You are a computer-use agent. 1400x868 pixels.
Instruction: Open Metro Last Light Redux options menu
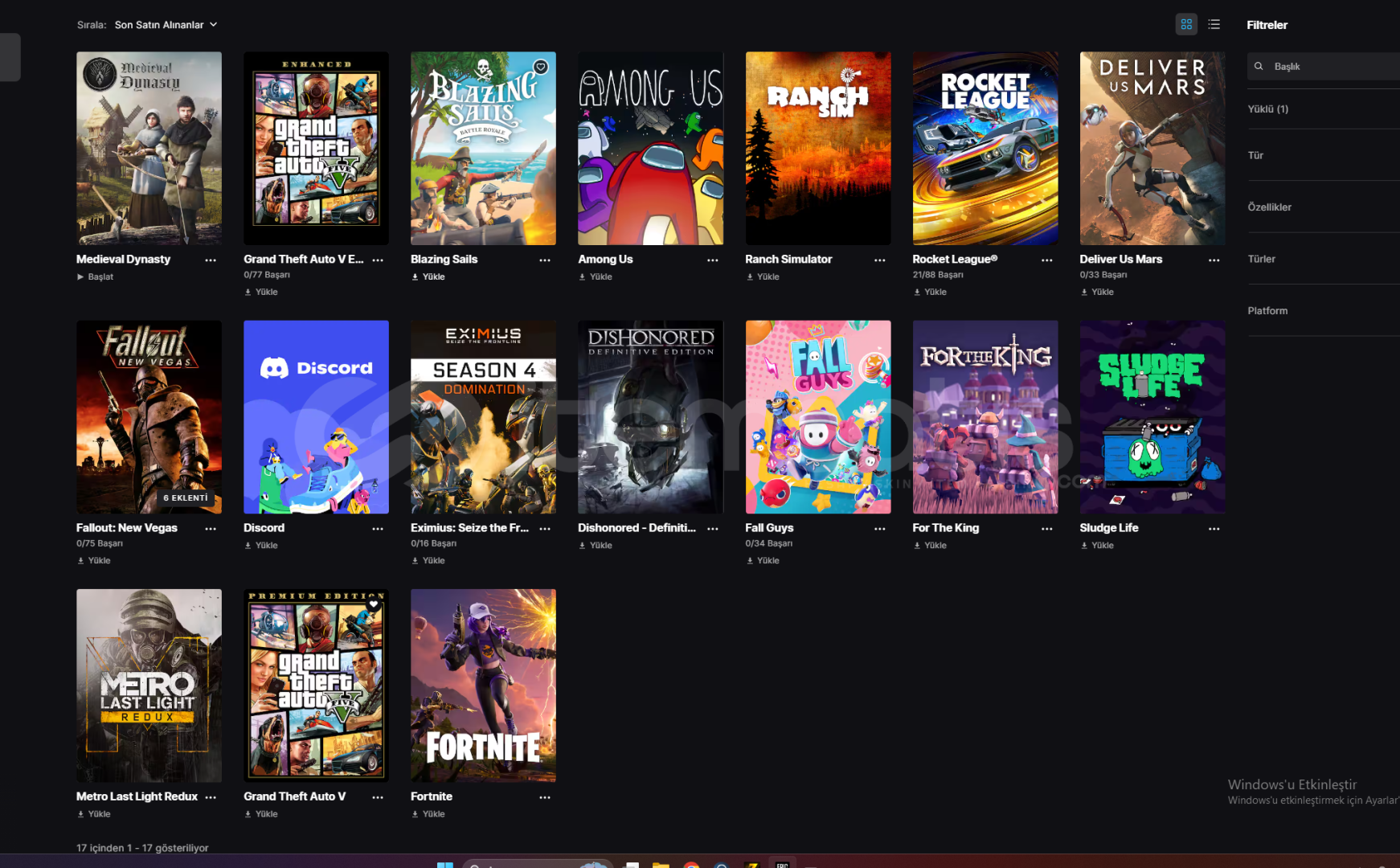pyautogui.click(x=211, y=797)
